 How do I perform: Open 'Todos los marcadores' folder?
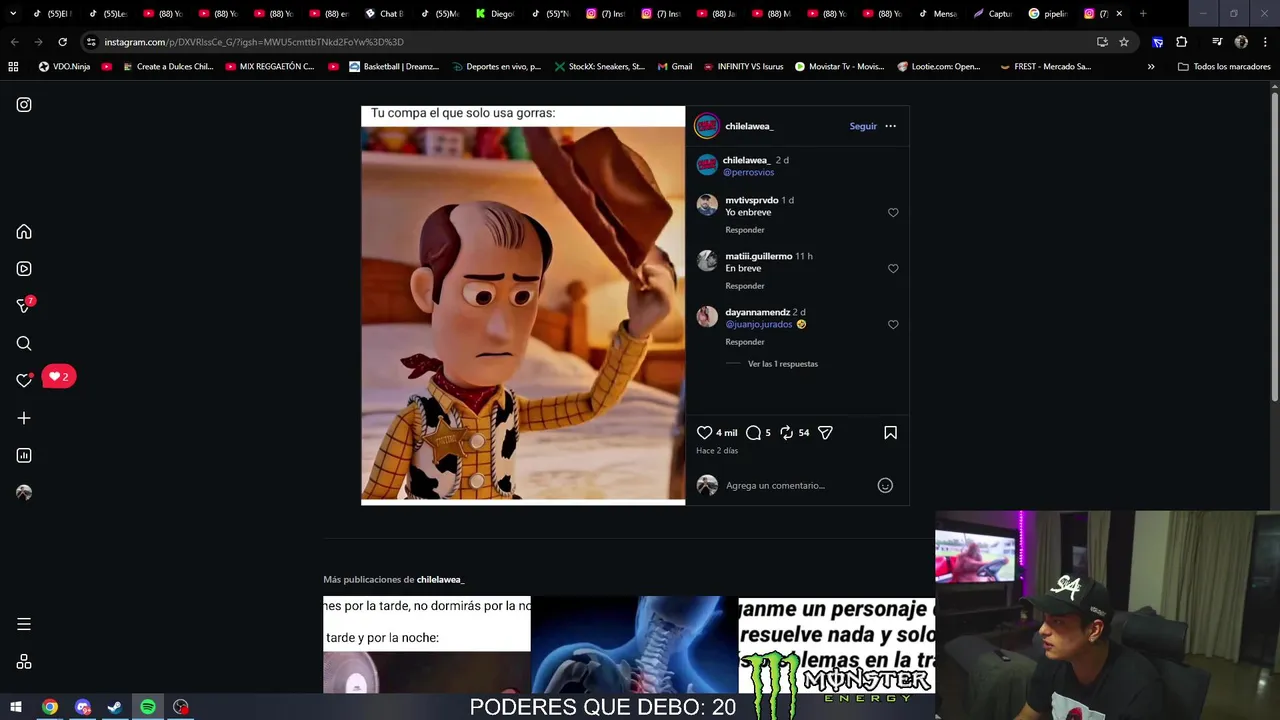[1224, 67]
